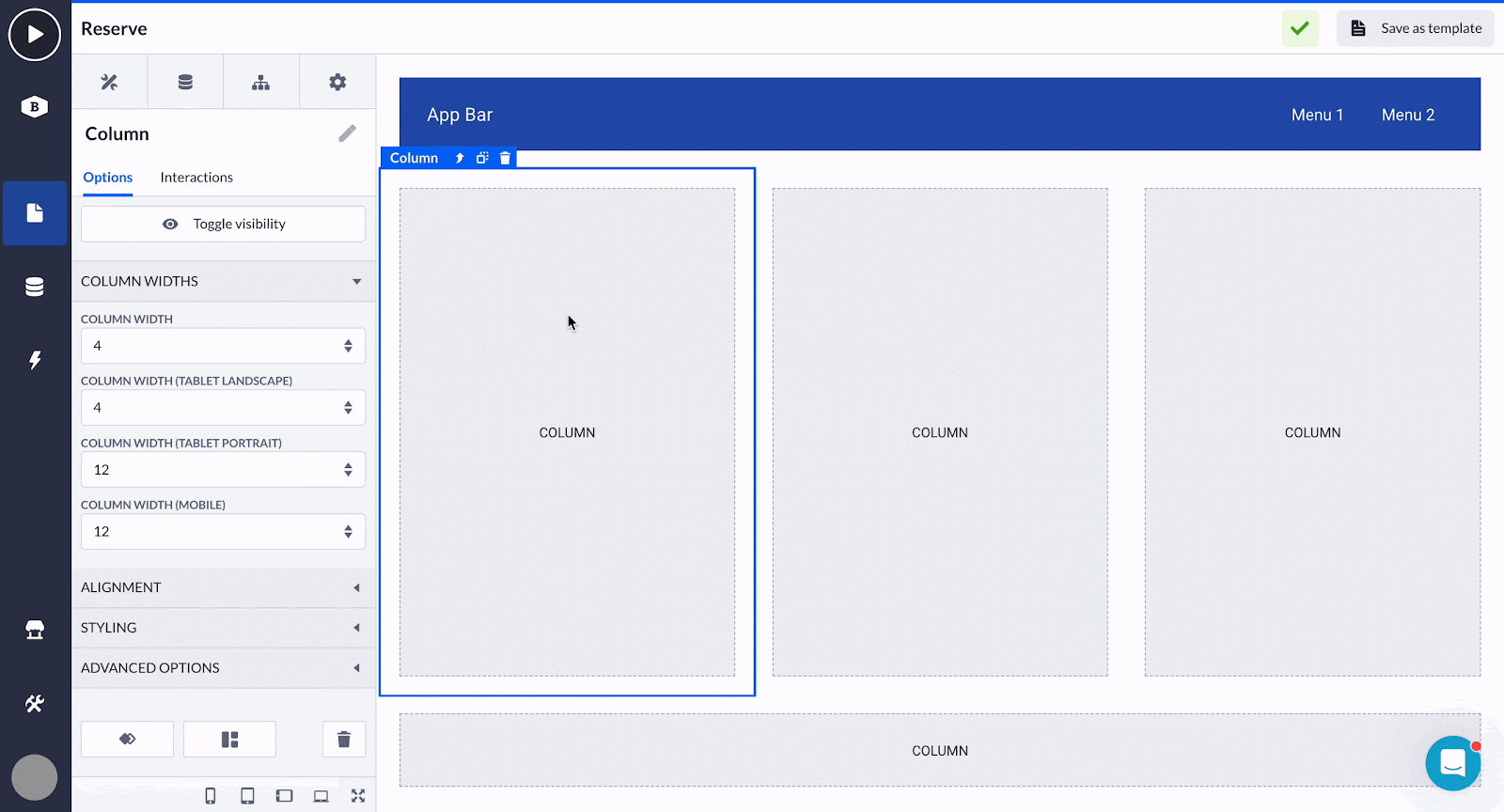Switch to the Interactions tab

click(x=196, y=178)
